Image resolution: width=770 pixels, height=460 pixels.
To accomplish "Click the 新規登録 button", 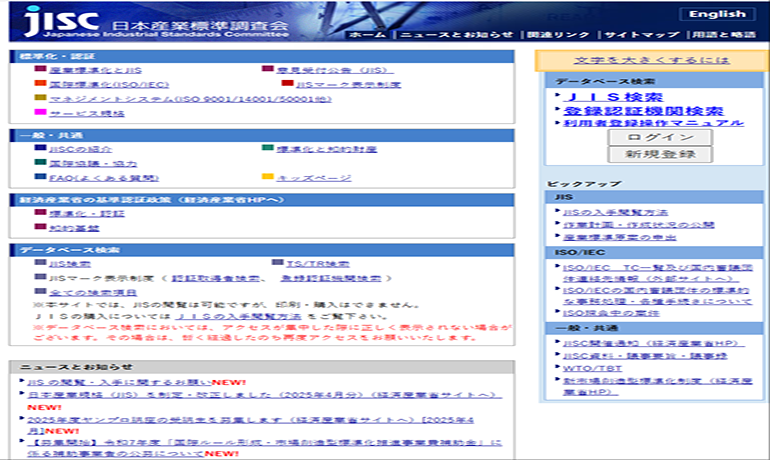I will (x=660, y=154).
